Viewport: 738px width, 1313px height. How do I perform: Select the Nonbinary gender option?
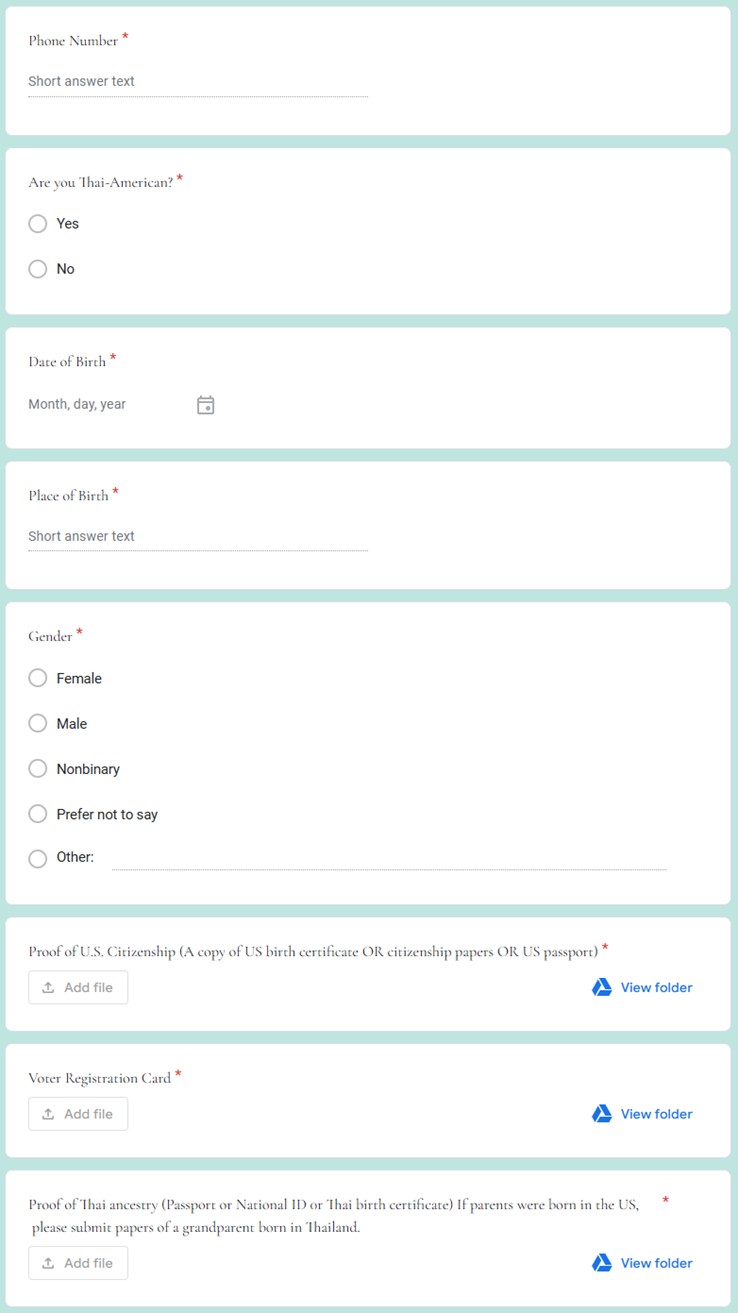click(37, 768)
